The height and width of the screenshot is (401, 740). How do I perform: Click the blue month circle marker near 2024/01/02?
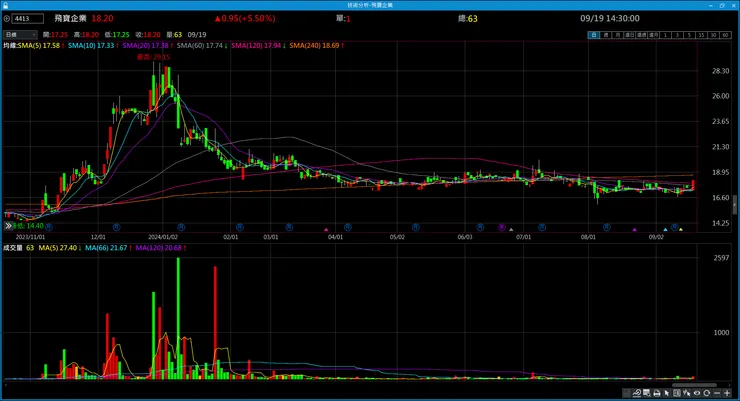[181, 227]
